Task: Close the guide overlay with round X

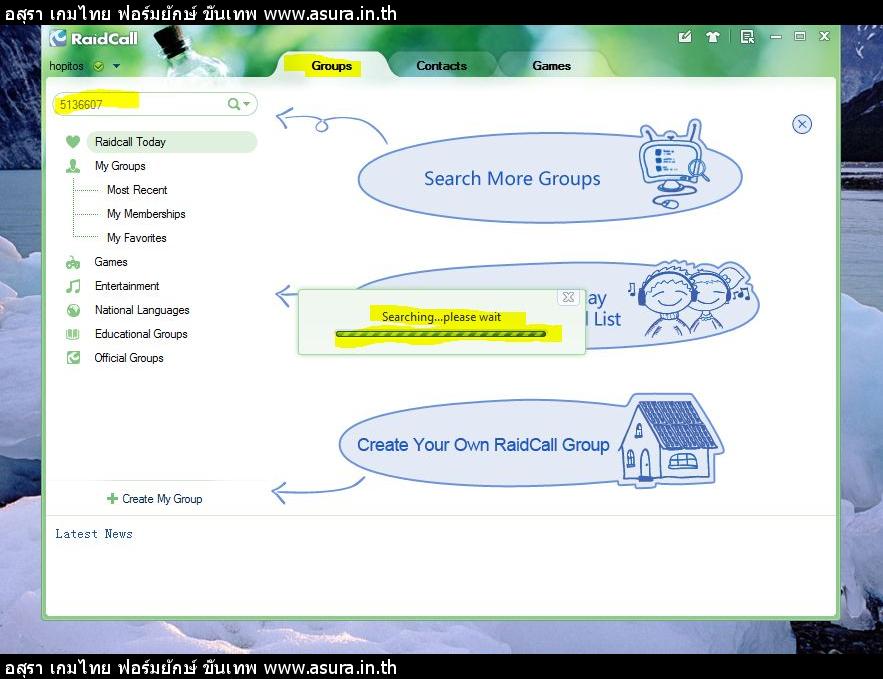Action: click(802, 124)
